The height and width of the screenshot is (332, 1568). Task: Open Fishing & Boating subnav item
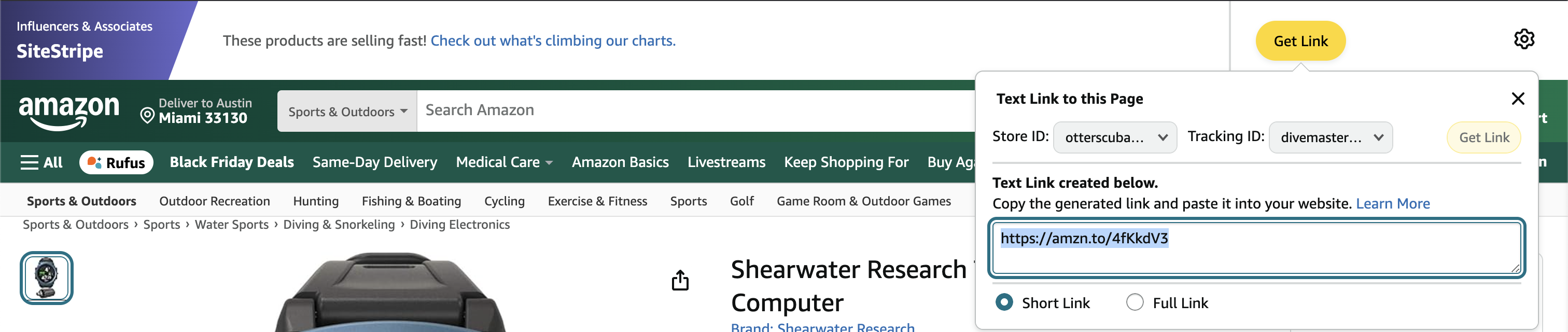(x=411, y=201)
